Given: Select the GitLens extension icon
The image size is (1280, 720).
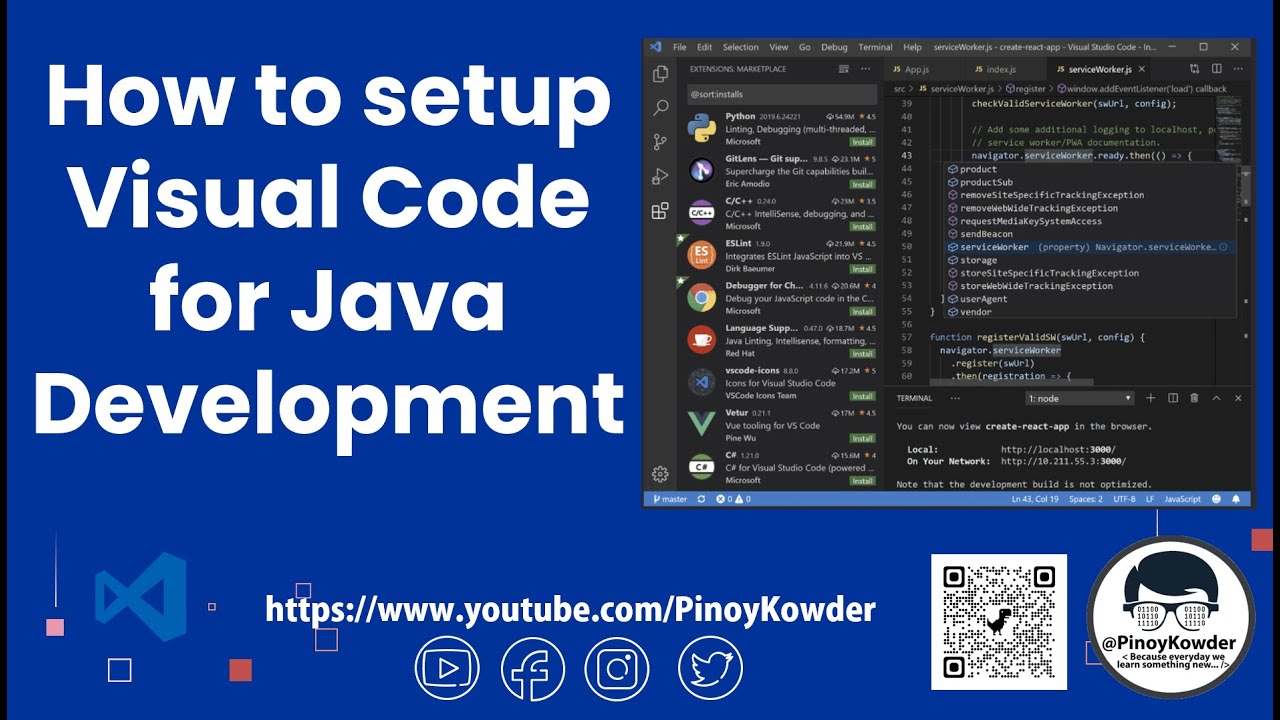Looking at the screenshot, I should pos(701,171).
